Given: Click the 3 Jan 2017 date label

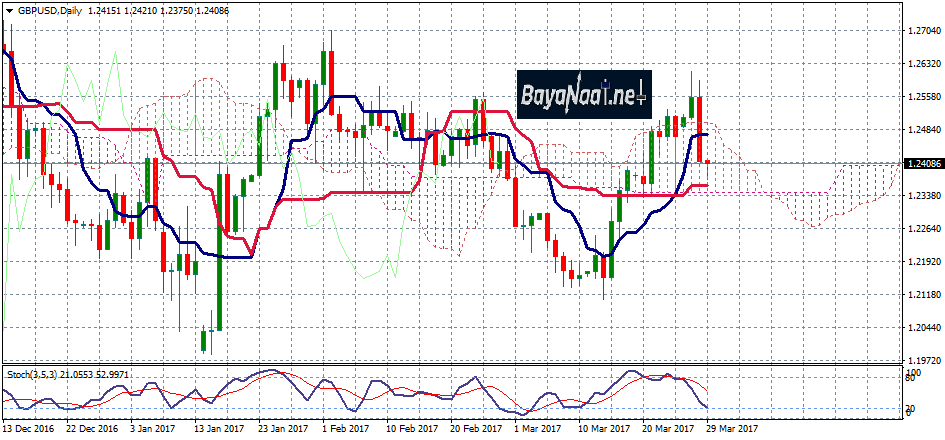Looking at the screenshot, I should click(x=155, y=428).
